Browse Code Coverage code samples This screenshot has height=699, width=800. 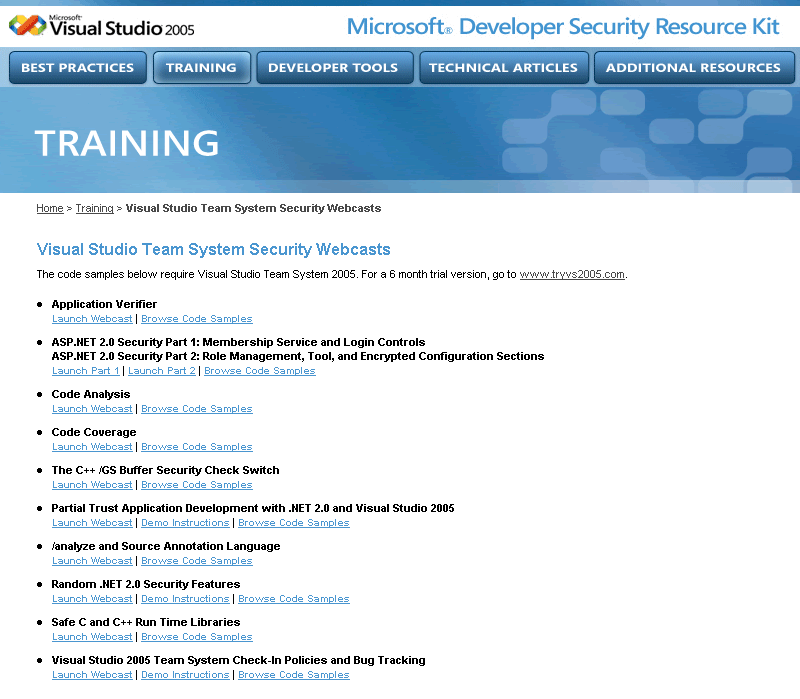[x=197, y=447]
